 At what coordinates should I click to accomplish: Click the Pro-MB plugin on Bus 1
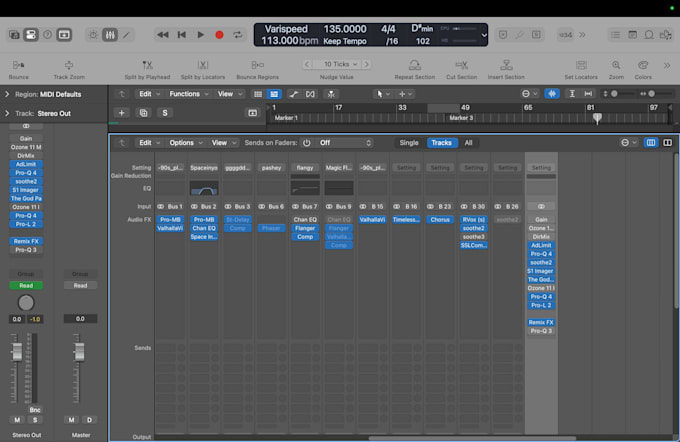click(x=170, y=219)
